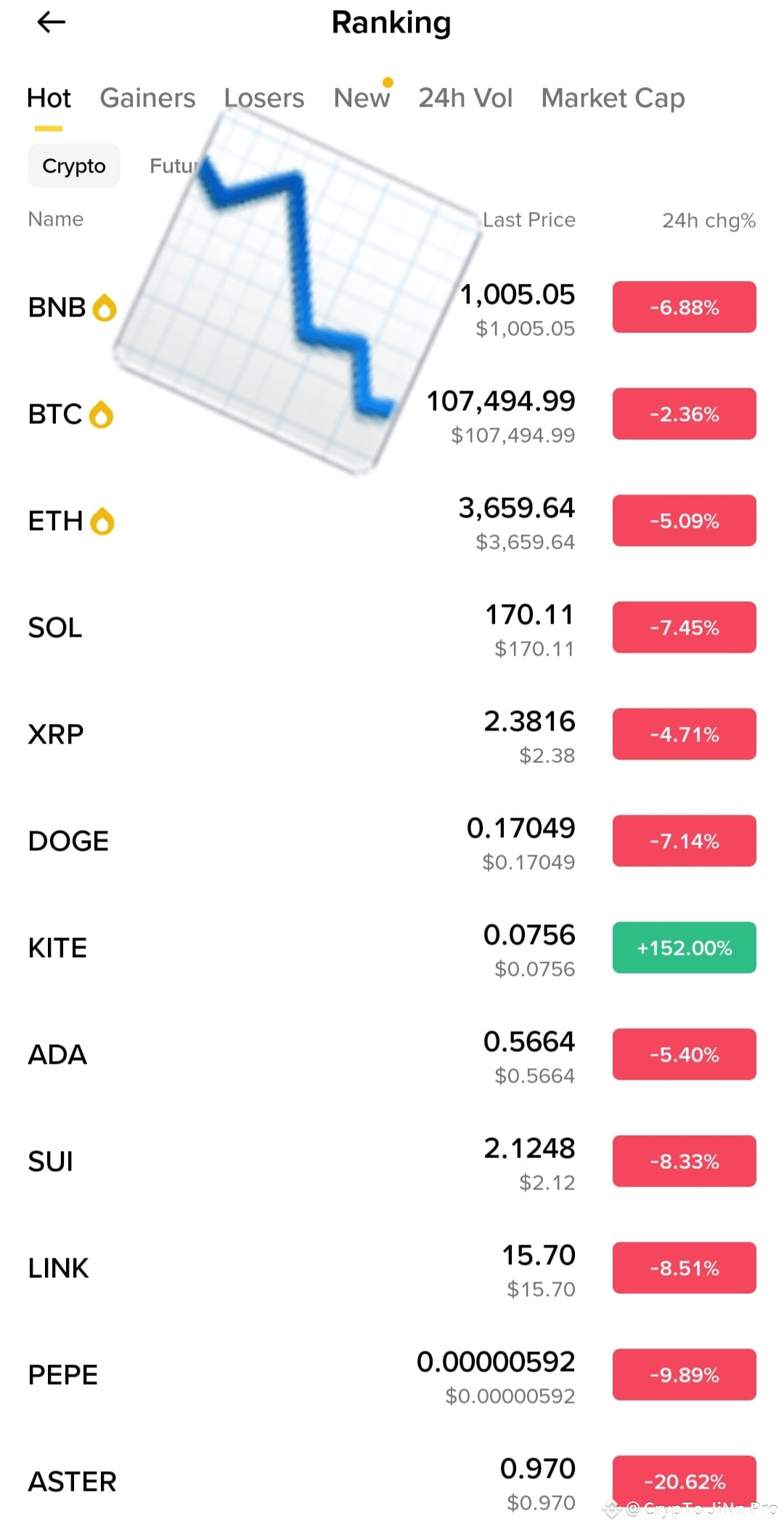Select the active Hot tab
This screenshot has height=1527, width=784.
(49, 98)
